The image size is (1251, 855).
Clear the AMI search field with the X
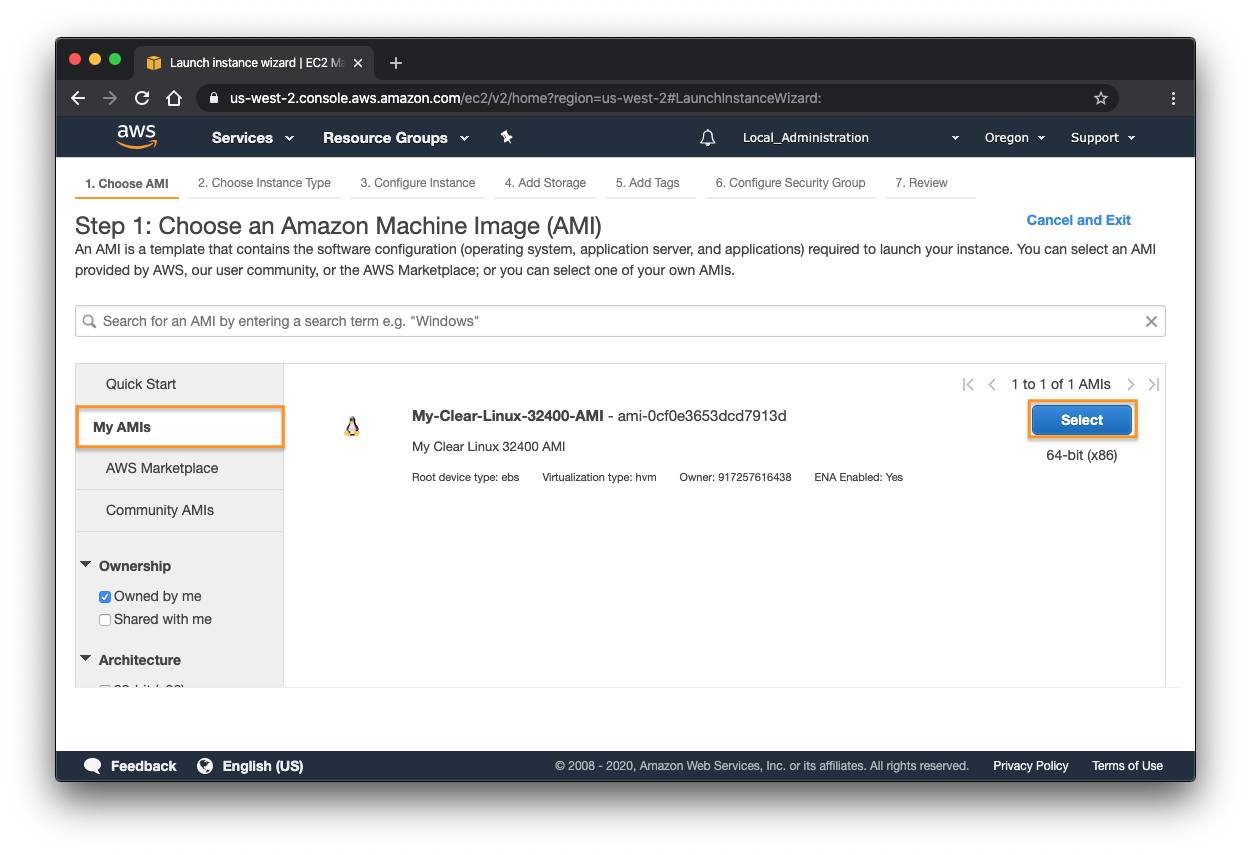(1151, 321)
